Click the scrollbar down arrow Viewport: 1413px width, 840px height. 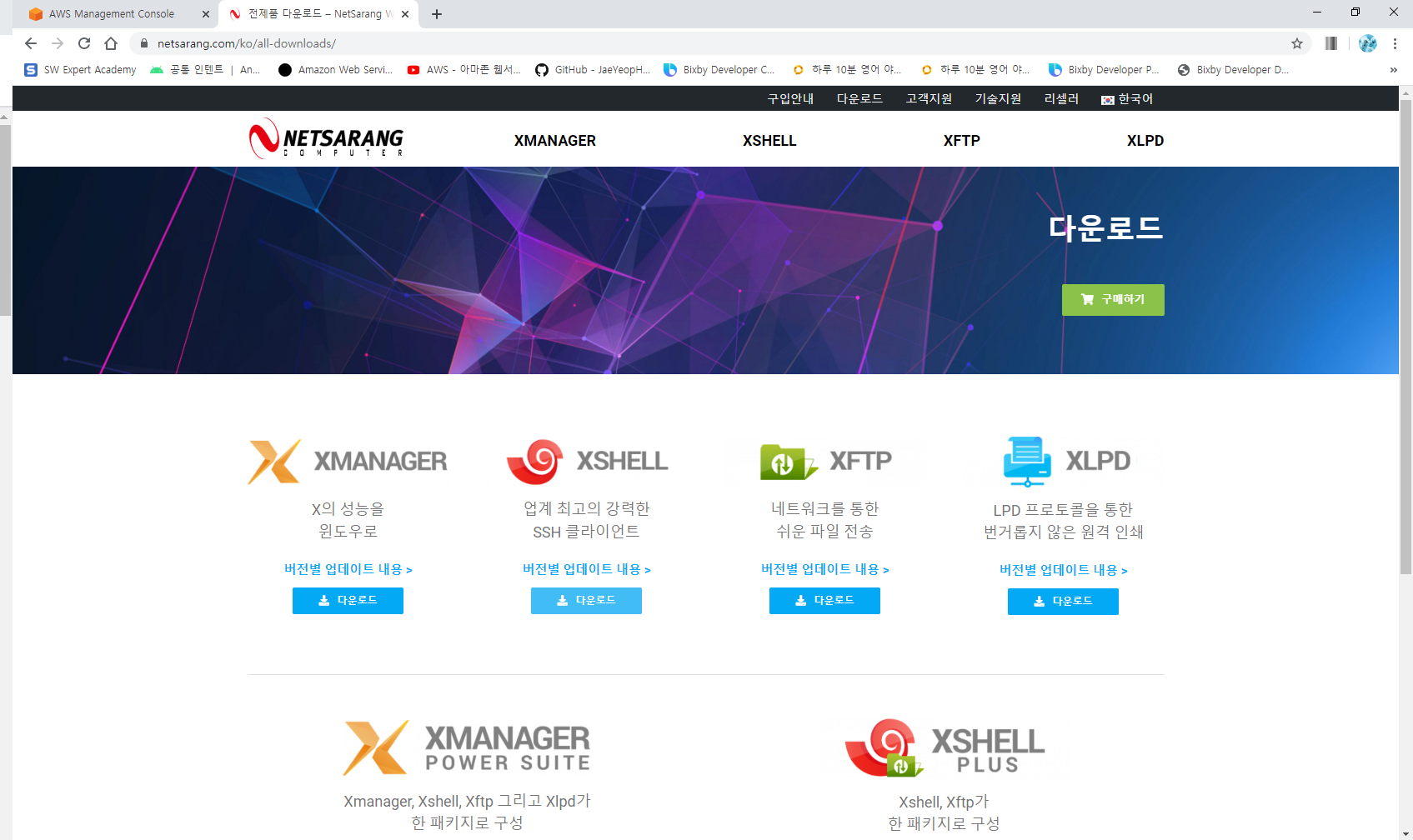(1405, 834)
